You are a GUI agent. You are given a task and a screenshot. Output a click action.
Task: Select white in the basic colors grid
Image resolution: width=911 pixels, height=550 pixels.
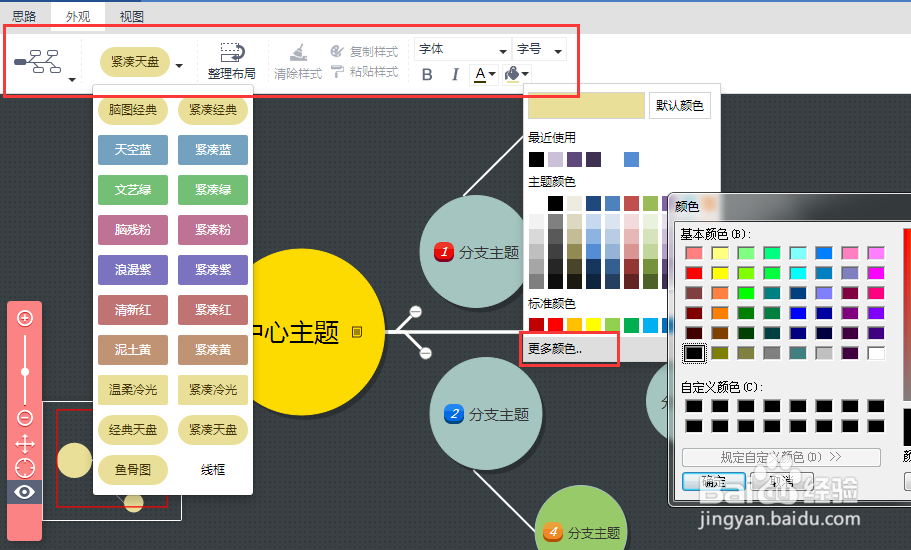876,353
